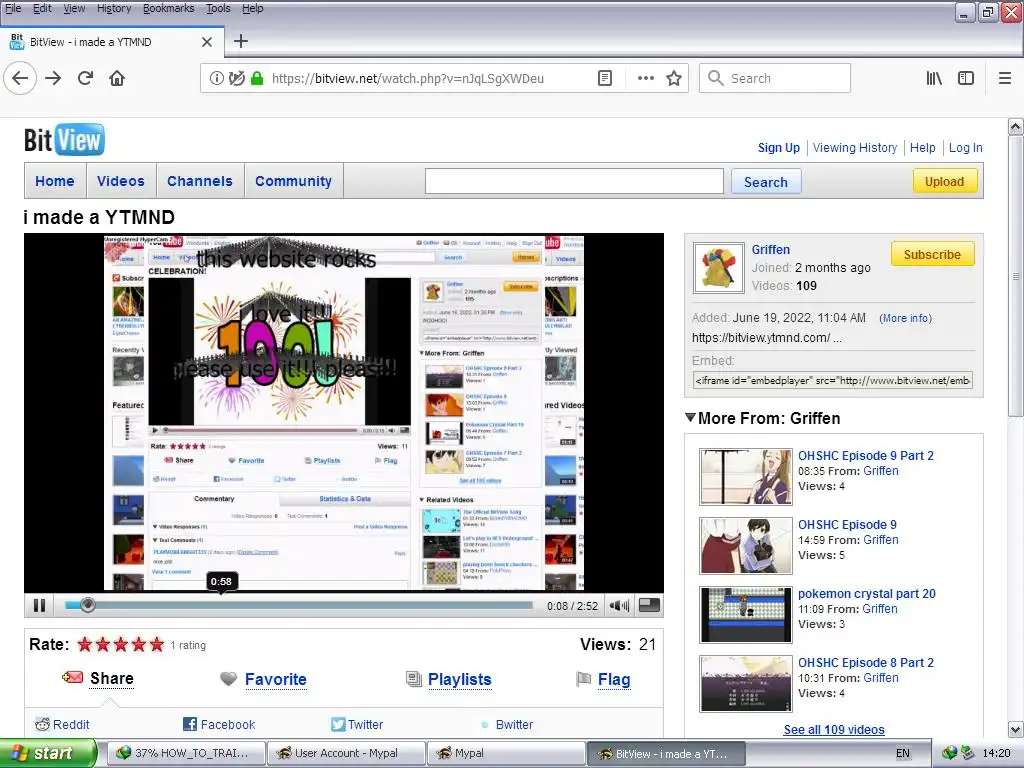This screenshot has height=768, width=1024.
Task: Open OHSHC Episode 9 video link
Action: [x=847, y=524]
